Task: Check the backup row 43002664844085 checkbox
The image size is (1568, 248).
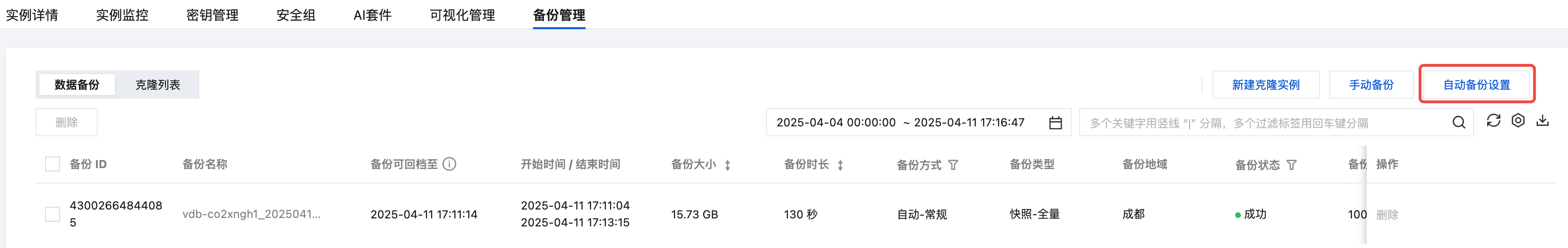Action: click(53, 215)
